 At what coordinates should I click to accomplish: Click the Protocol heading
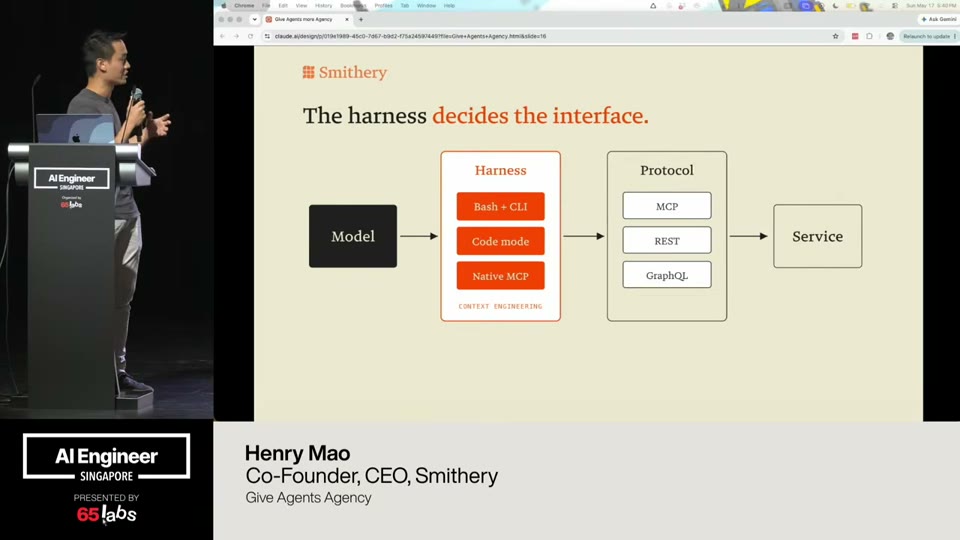667,170
